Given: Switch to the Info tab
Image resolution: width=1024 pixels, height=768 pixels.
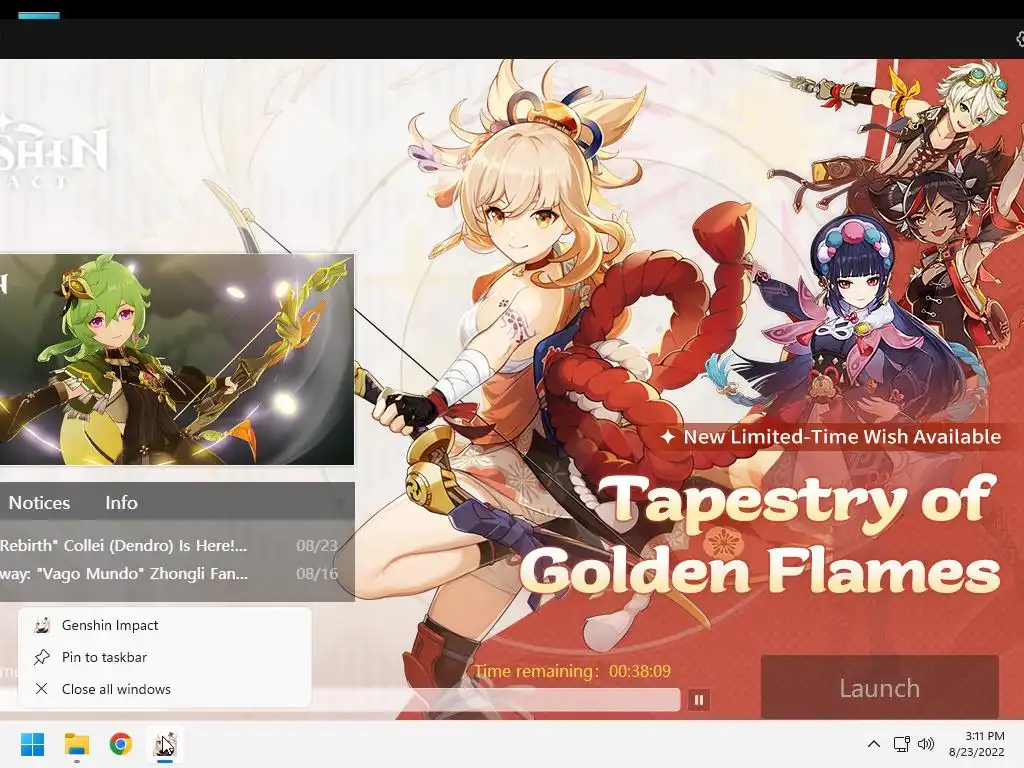Looking at the screenshot, I should pos(121,503).
